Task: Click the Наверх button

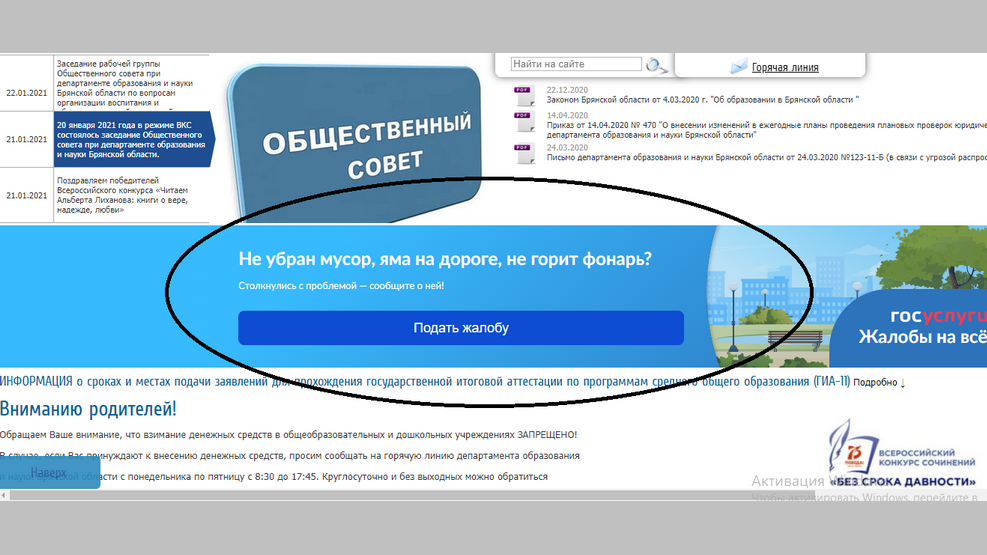Action: [50, 473]
